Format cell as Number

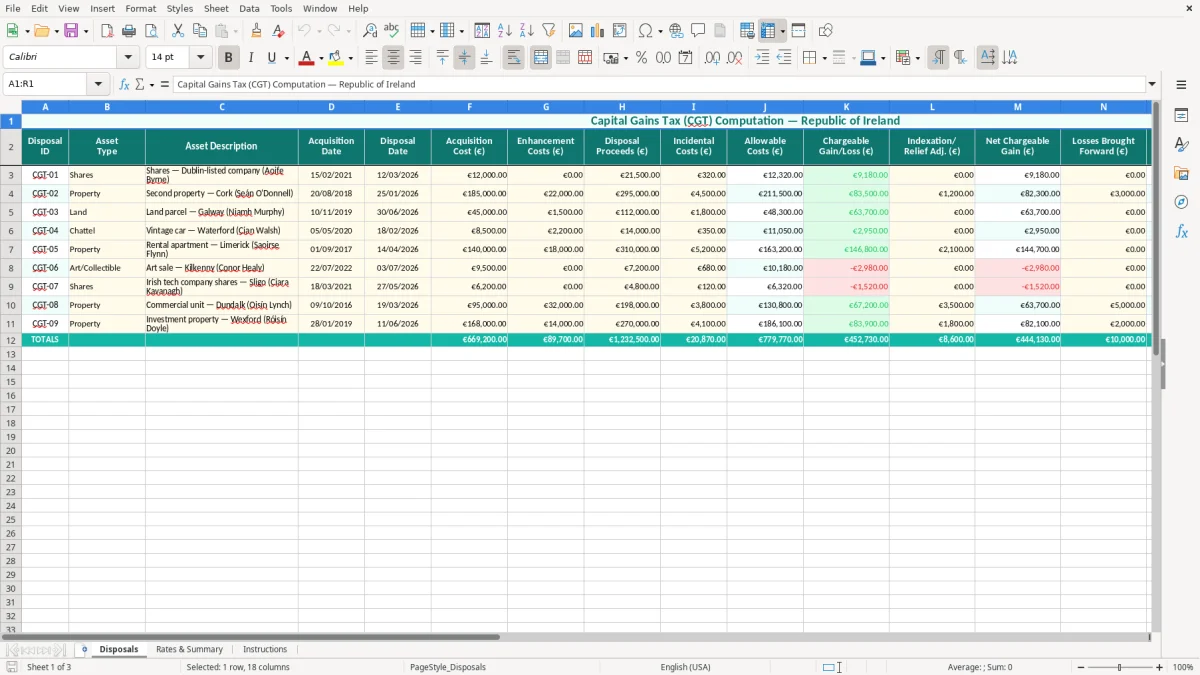click(x=663, y=58)
